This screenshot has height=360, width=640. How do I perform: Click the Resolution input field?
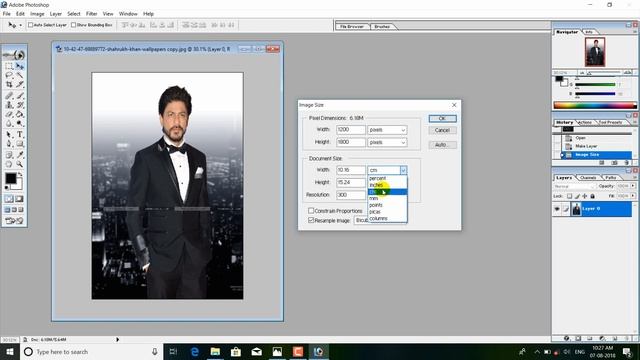point(350,195)
